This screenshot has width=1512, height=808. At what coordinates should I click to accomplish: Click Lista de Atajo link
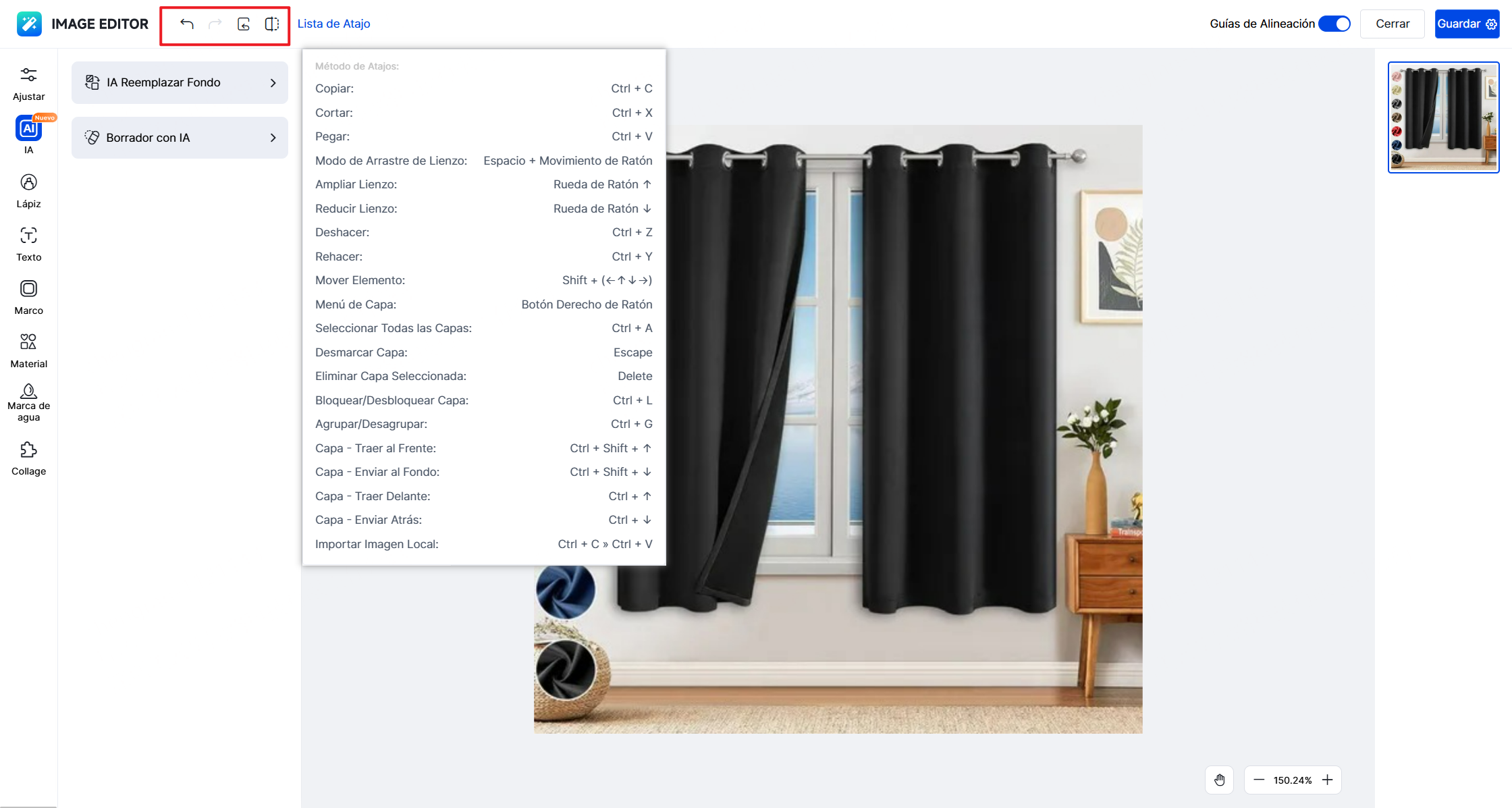coord(333,24)
